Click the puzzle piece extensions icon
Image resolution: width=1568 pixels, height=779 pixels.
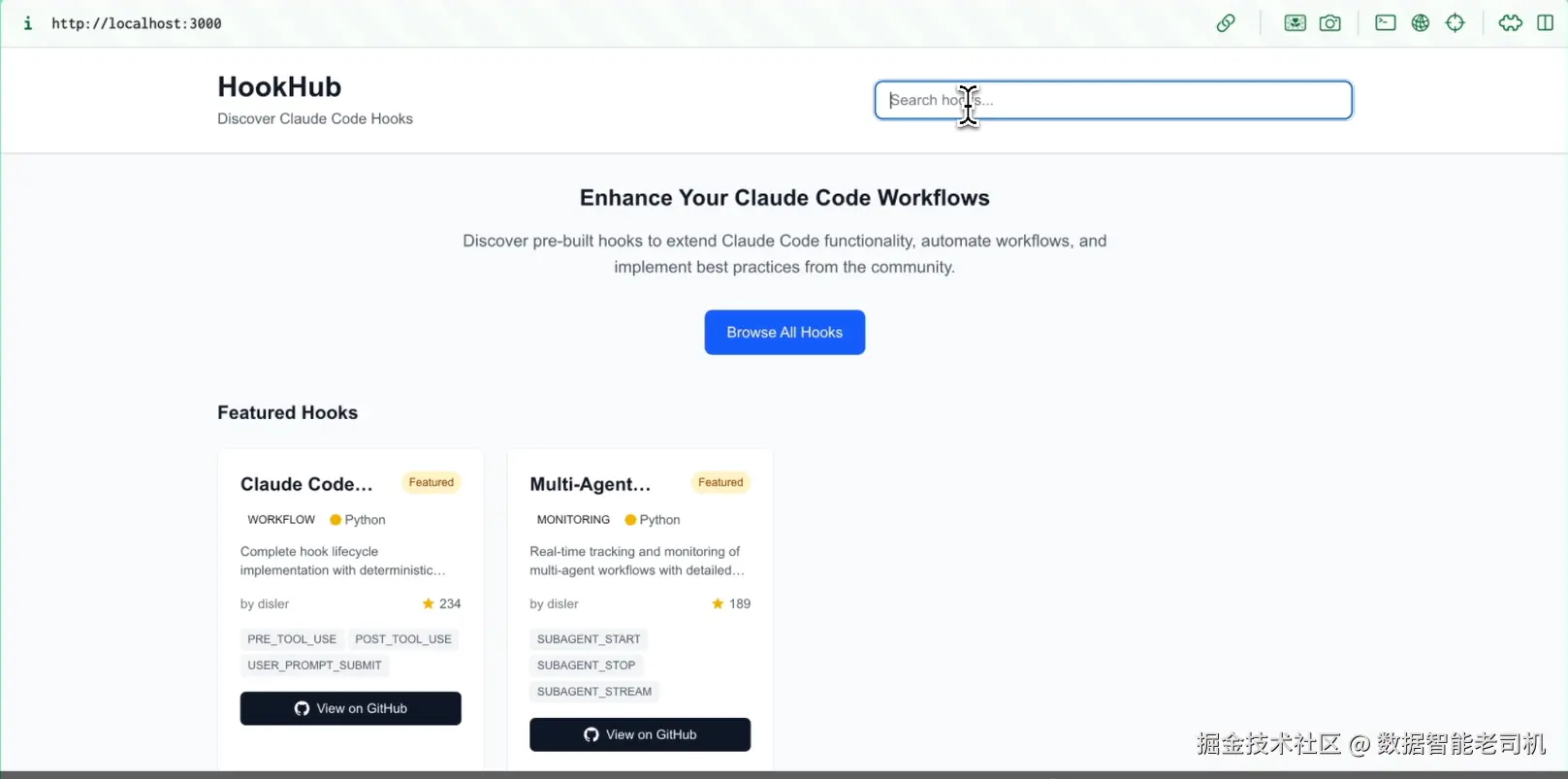tap(1511, 23)
